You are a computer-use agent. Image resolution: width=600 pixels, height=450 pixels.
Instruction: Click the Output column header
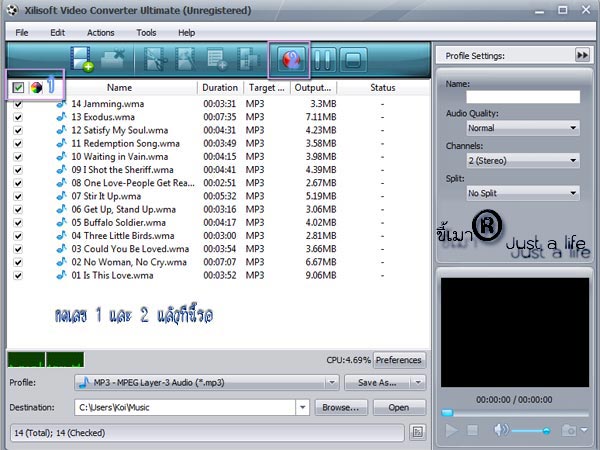[313, 88]
